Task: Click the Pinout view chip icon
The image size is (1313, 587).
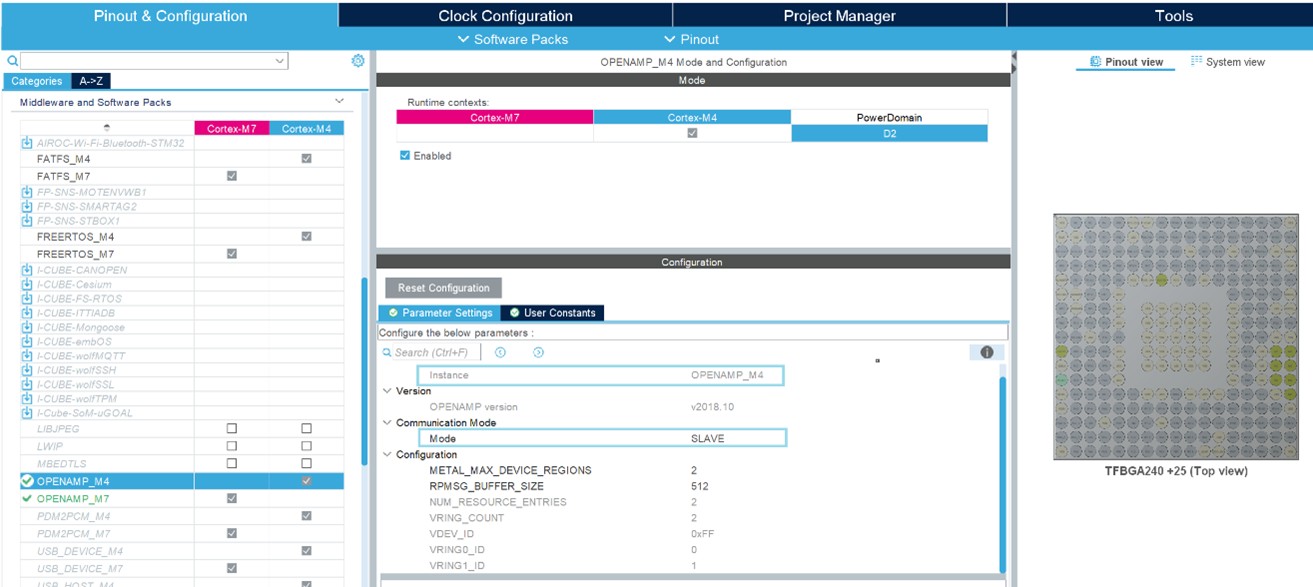Action: click(1095, 61)
